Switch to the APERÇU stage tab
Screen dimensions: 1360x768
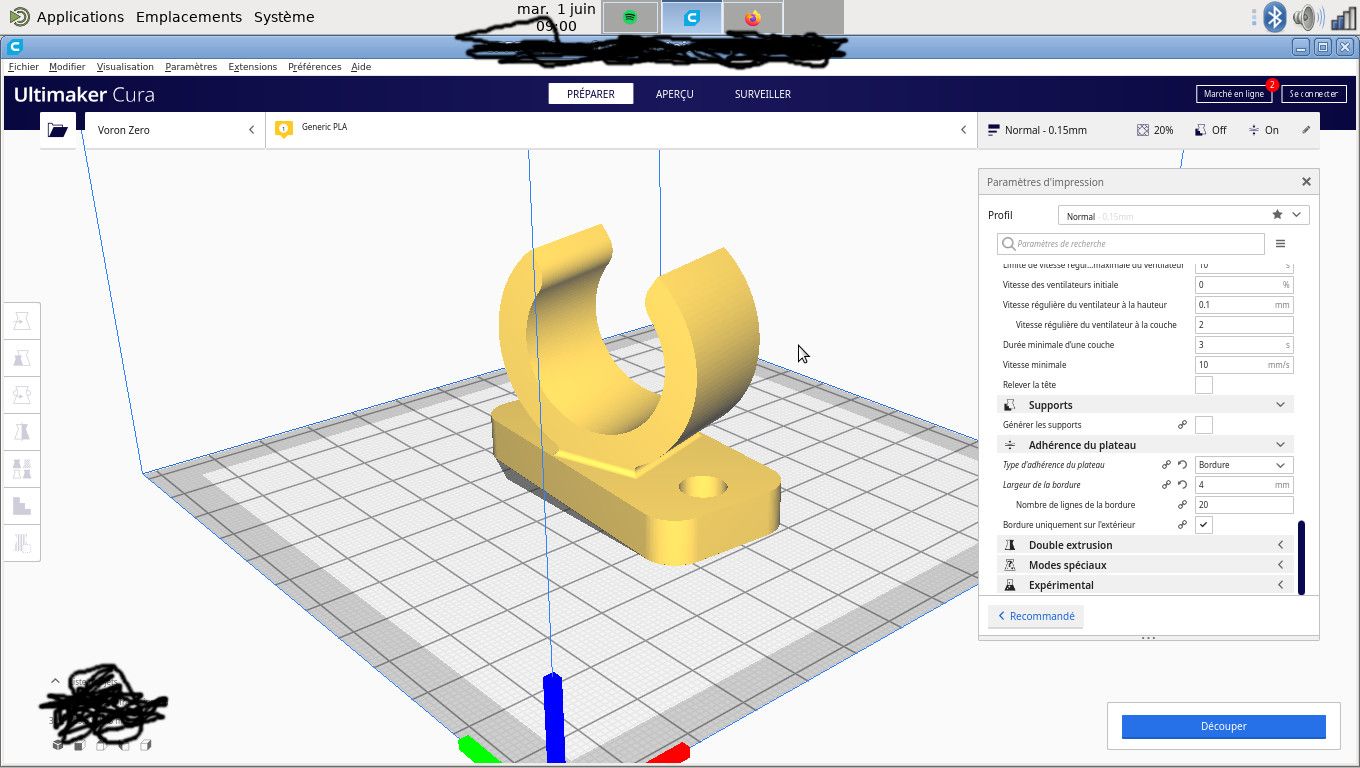click(x=675, y=94)
